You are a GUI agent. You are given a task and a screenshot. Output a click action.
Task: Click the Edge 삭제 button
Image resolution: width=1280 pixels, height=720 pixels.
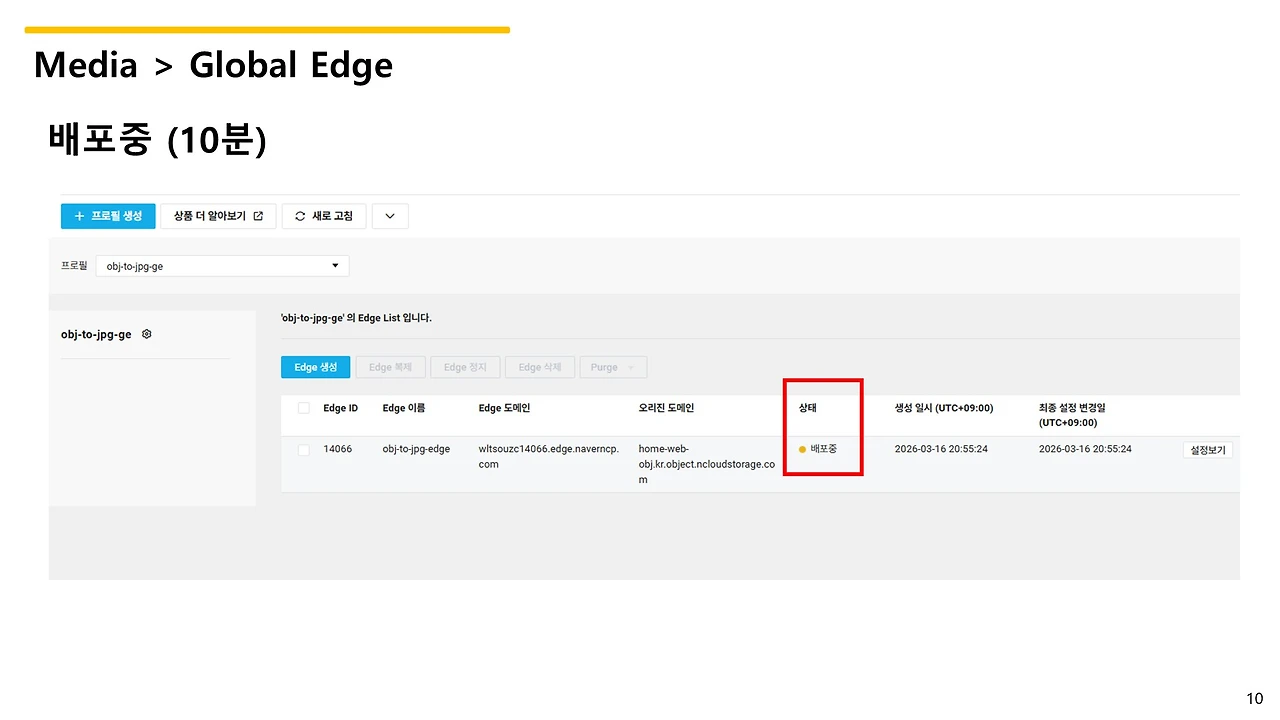coord(540,367)
